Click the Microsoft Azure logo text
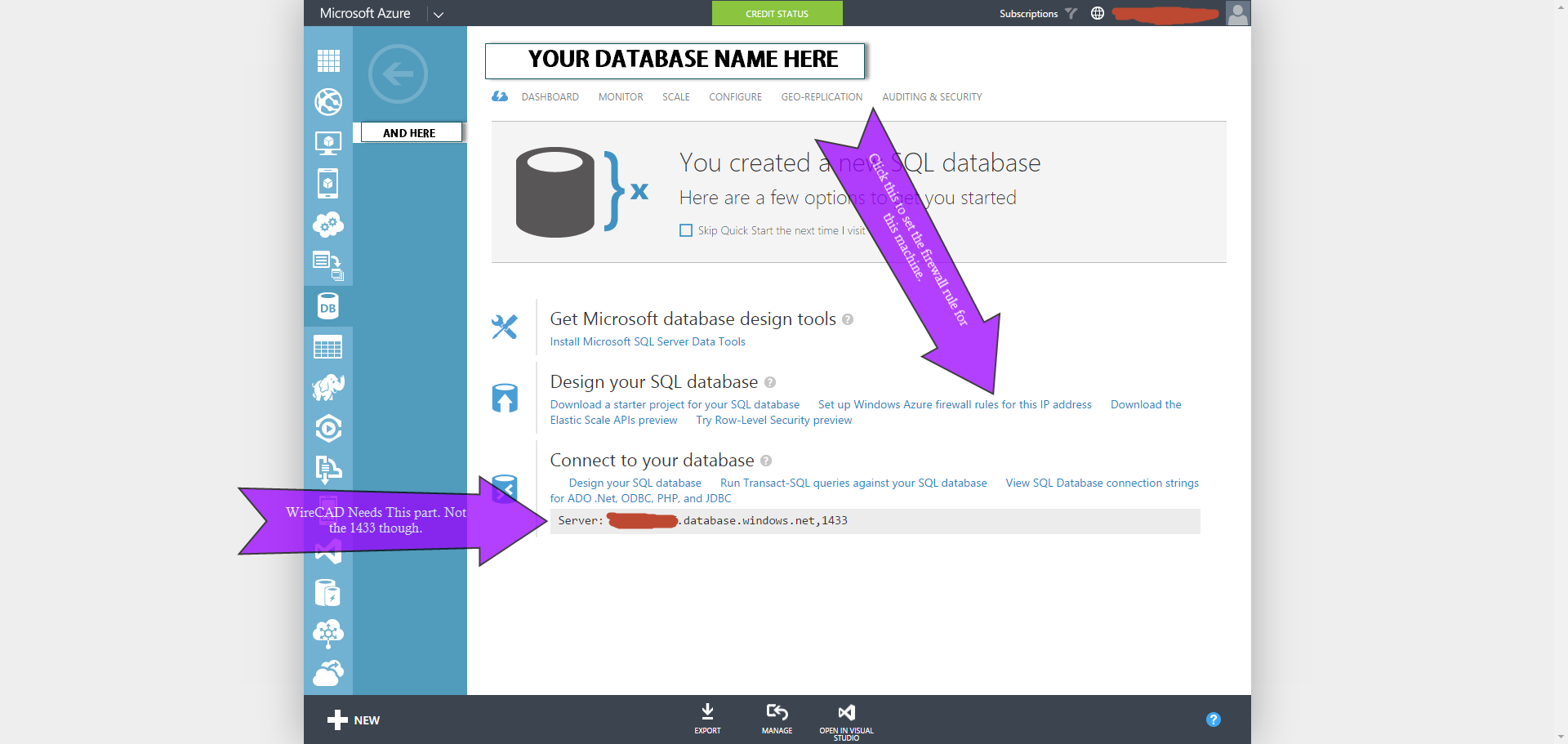Viewport: 1568px width, 744px height. pyautogui.click(x=365, y=13)
